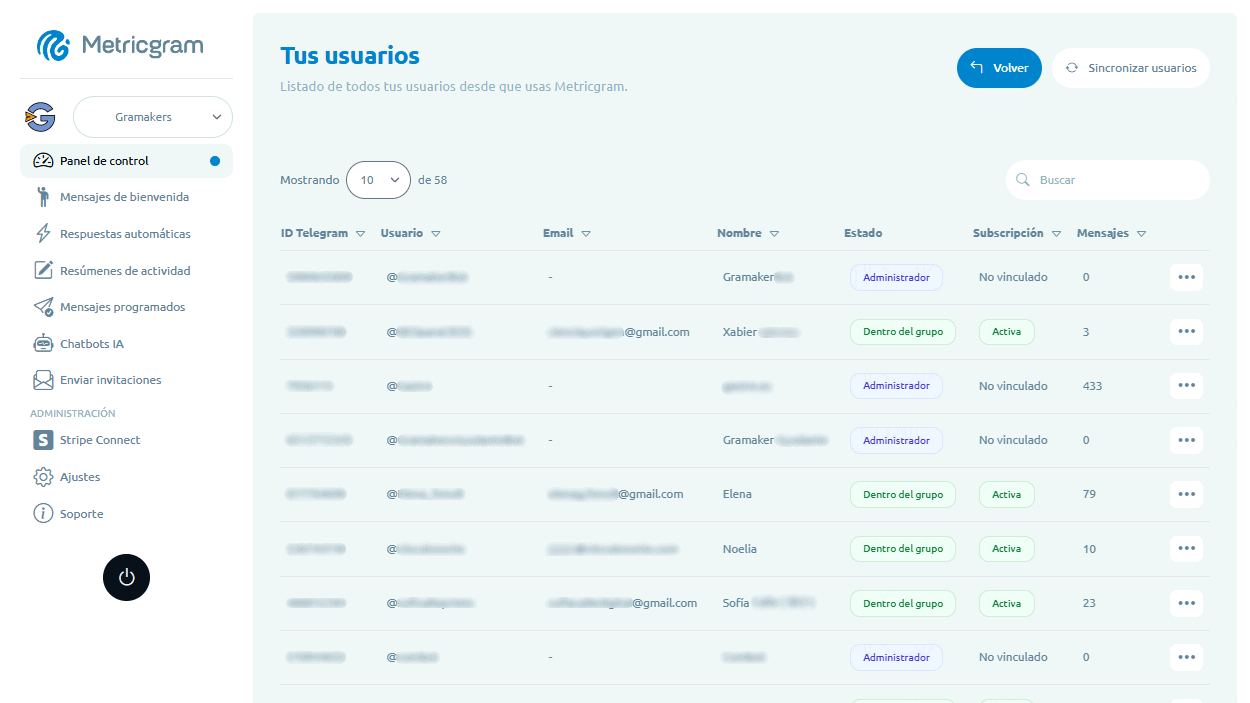This screenshot has height=703, width=1250.
Task: Click the power logout button
Action: [x=126, y=577]
